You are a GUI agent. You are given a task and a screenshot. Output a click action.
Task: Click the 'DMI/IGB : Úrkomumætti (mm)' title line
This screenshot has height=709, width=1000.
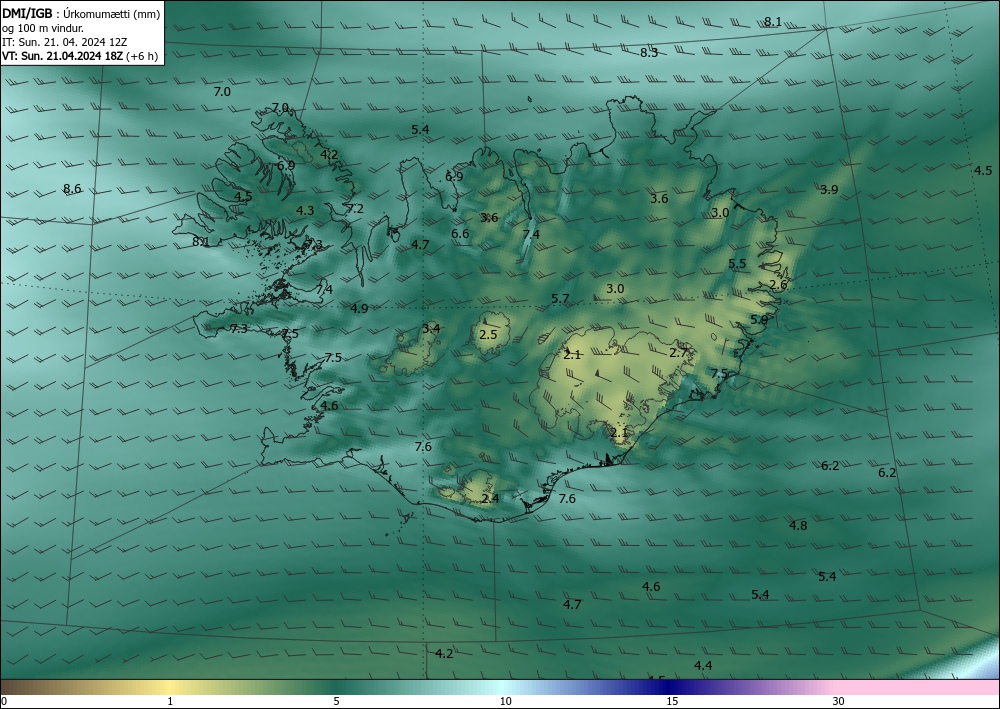80,14
